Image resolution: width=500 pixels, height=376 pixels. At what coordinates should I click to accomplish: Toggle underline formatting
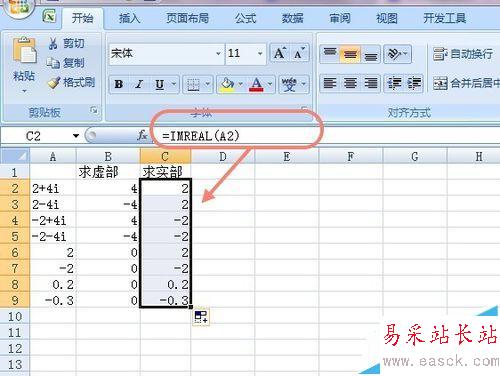pos(159,84)
